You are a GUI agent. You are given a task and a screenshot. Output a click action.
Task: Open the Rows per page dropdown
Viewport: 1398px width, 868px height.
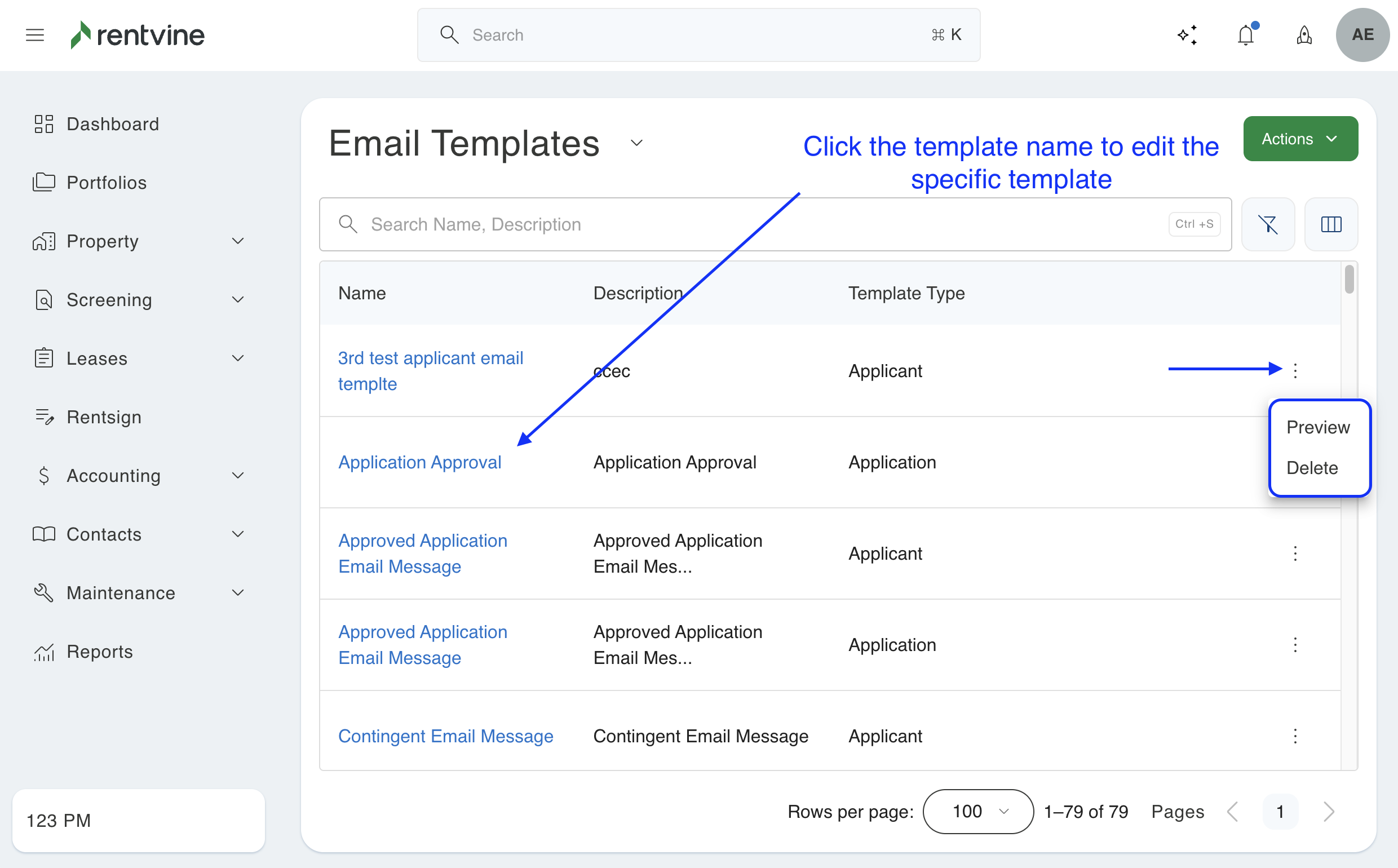(x=977, y=811)
